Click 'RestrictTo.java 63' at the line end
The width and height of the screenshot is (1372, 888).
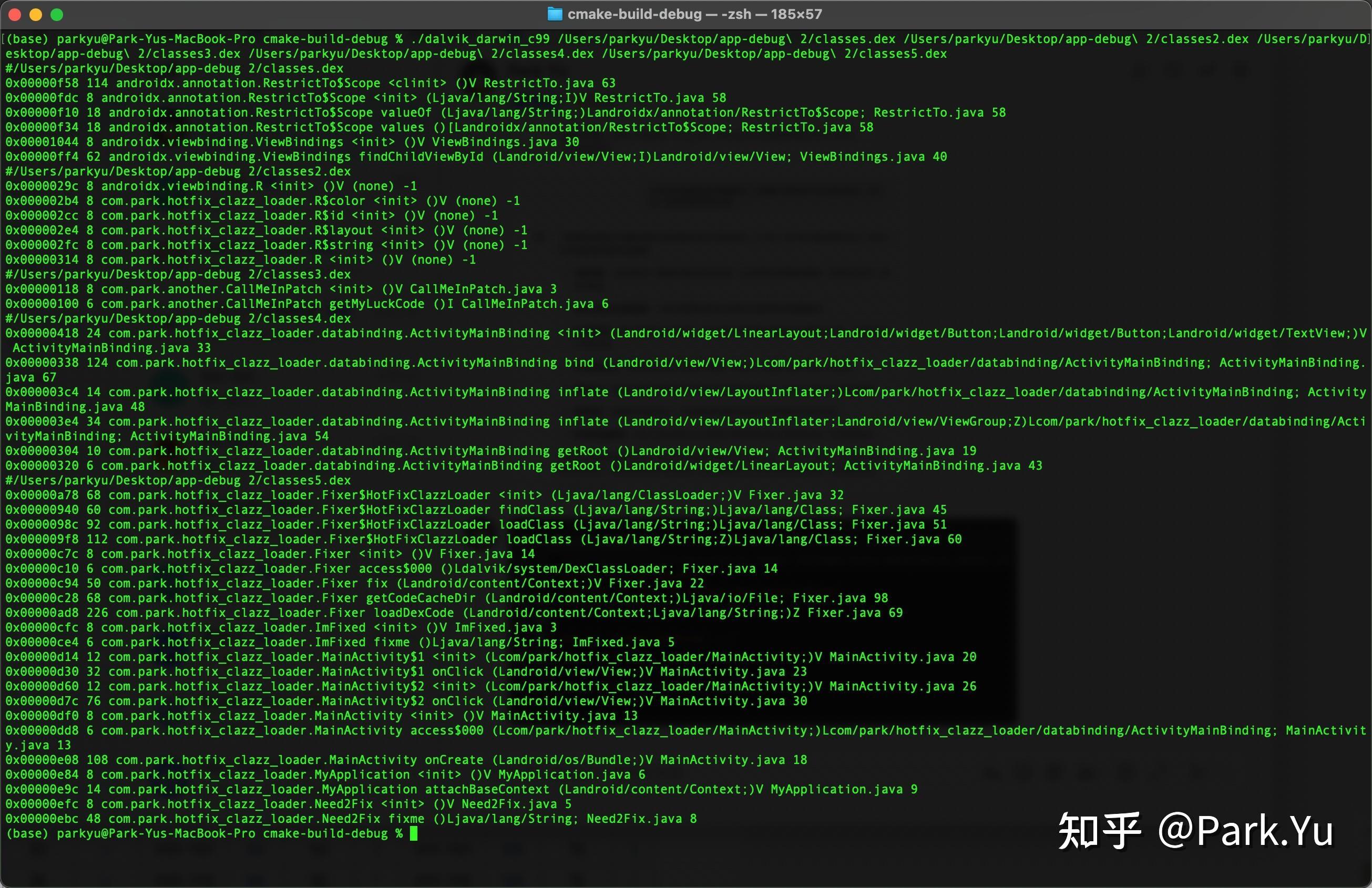coord(550,83)
